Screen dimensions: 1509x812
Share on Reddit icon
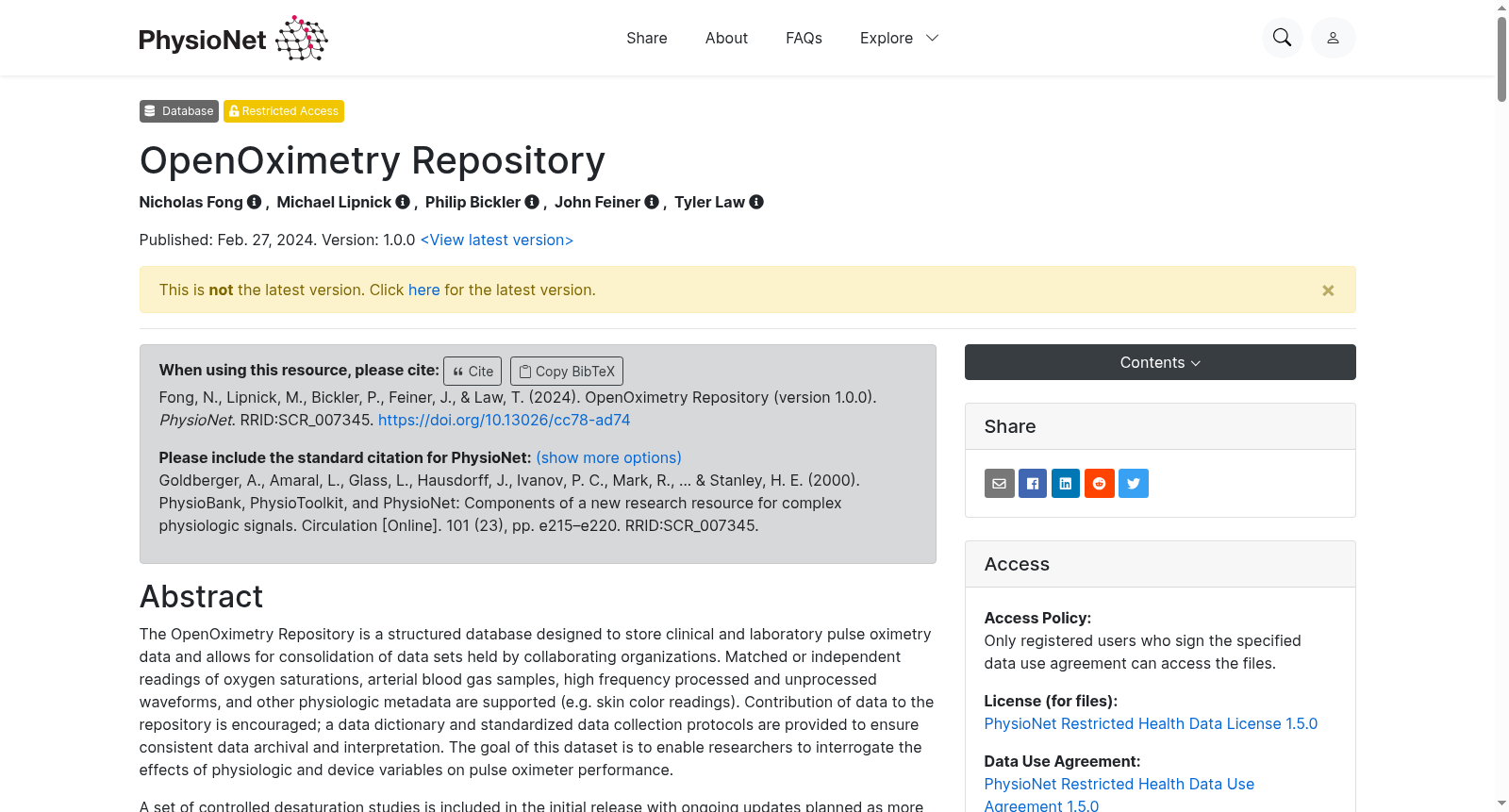[1100, 484]
